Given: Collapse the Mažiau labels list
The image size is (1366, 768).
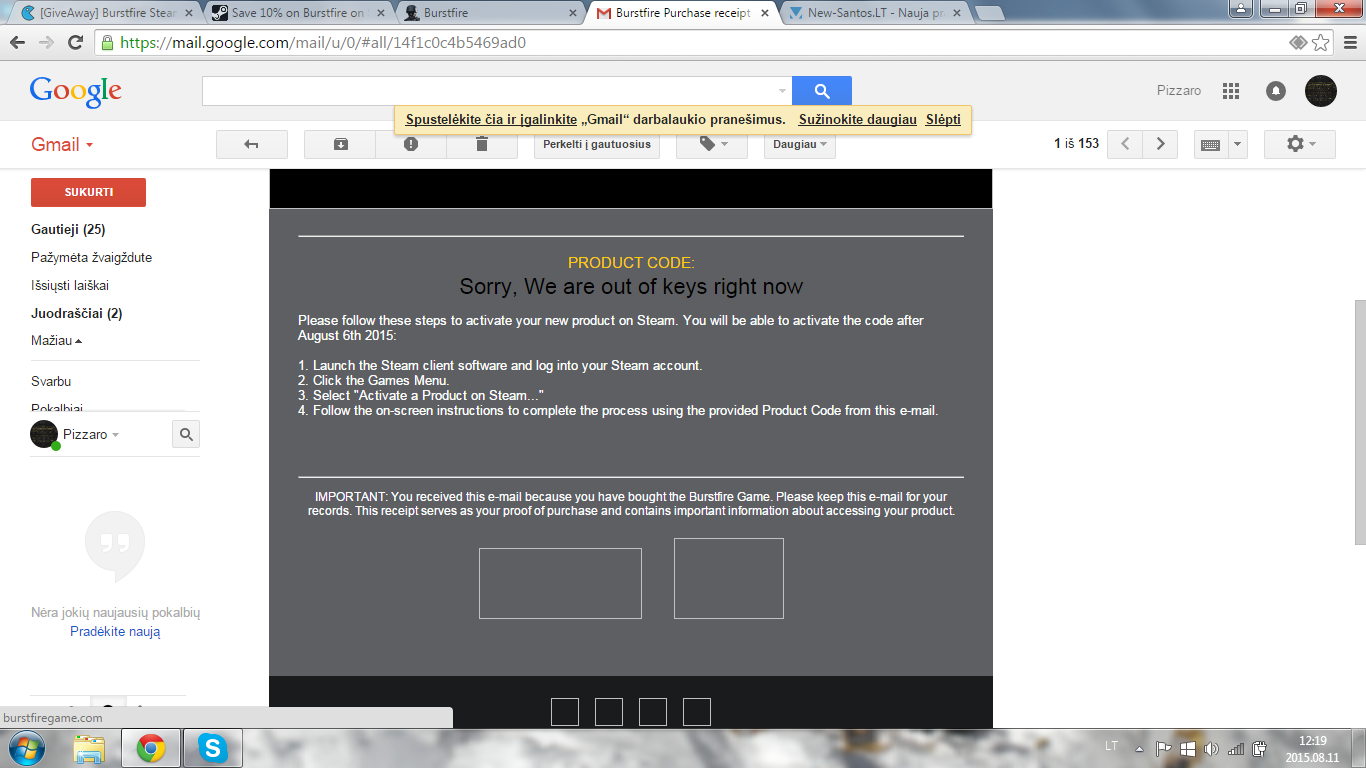Looking at the screenshot, I should tap(57, 341).
